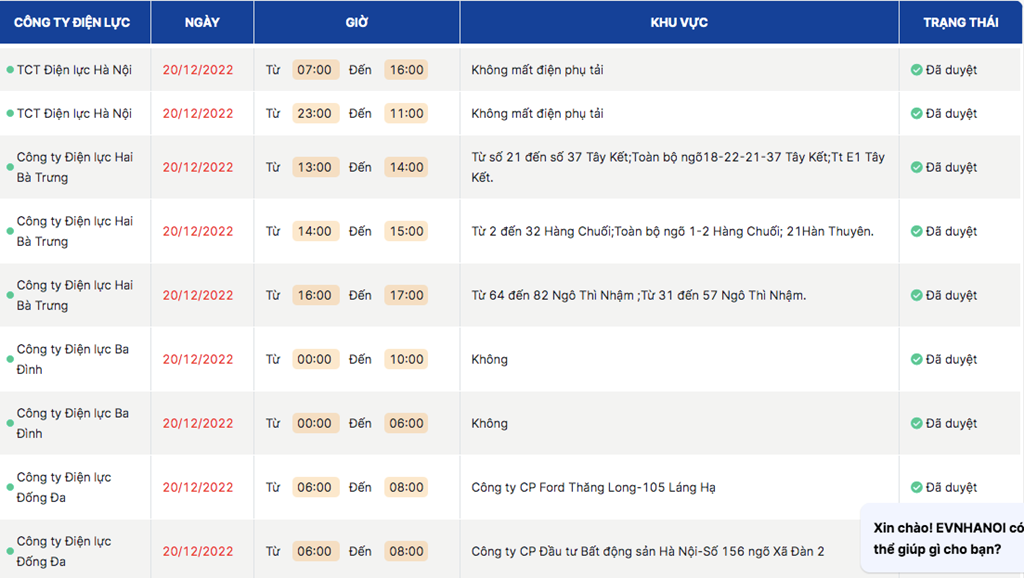Viewport: 1024px width, 578px height.
Task: Click approved check icon in Ngô Thì Nhậm row
Action: (916, 295)
